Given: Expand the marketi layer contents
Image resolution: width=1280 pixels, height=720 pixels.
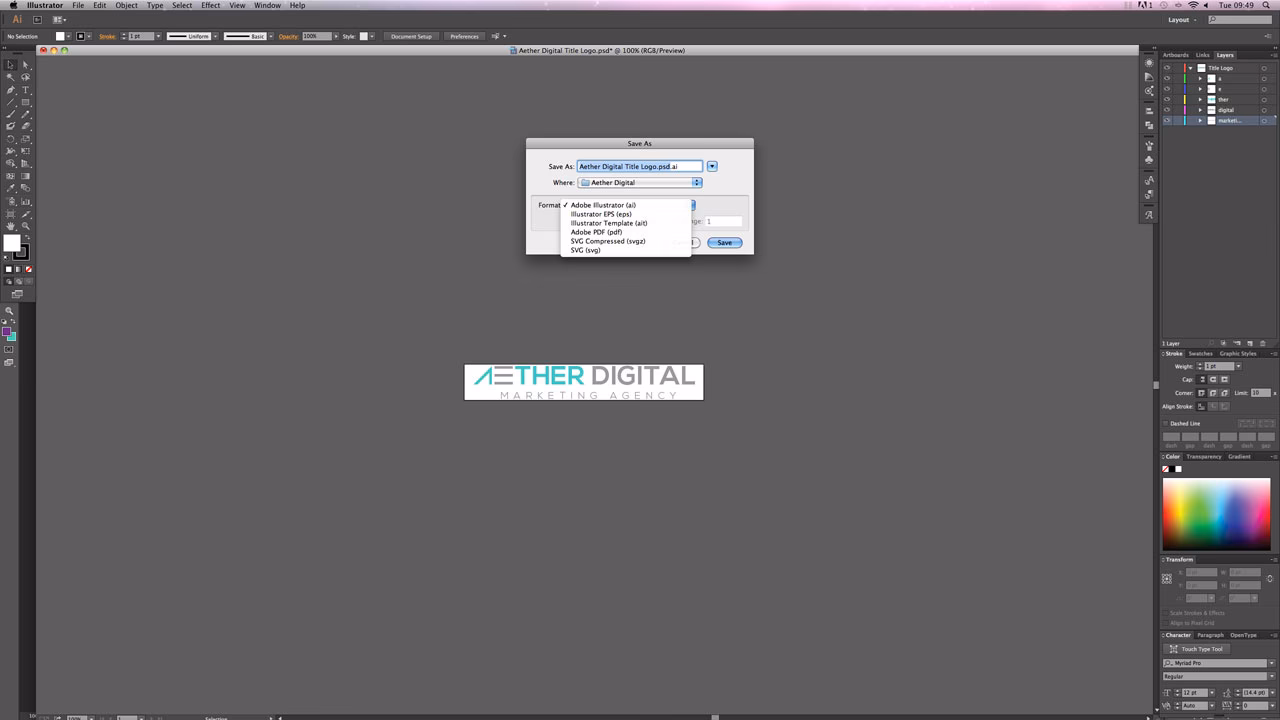Looking at the screenshot, I should (1200, 120).
